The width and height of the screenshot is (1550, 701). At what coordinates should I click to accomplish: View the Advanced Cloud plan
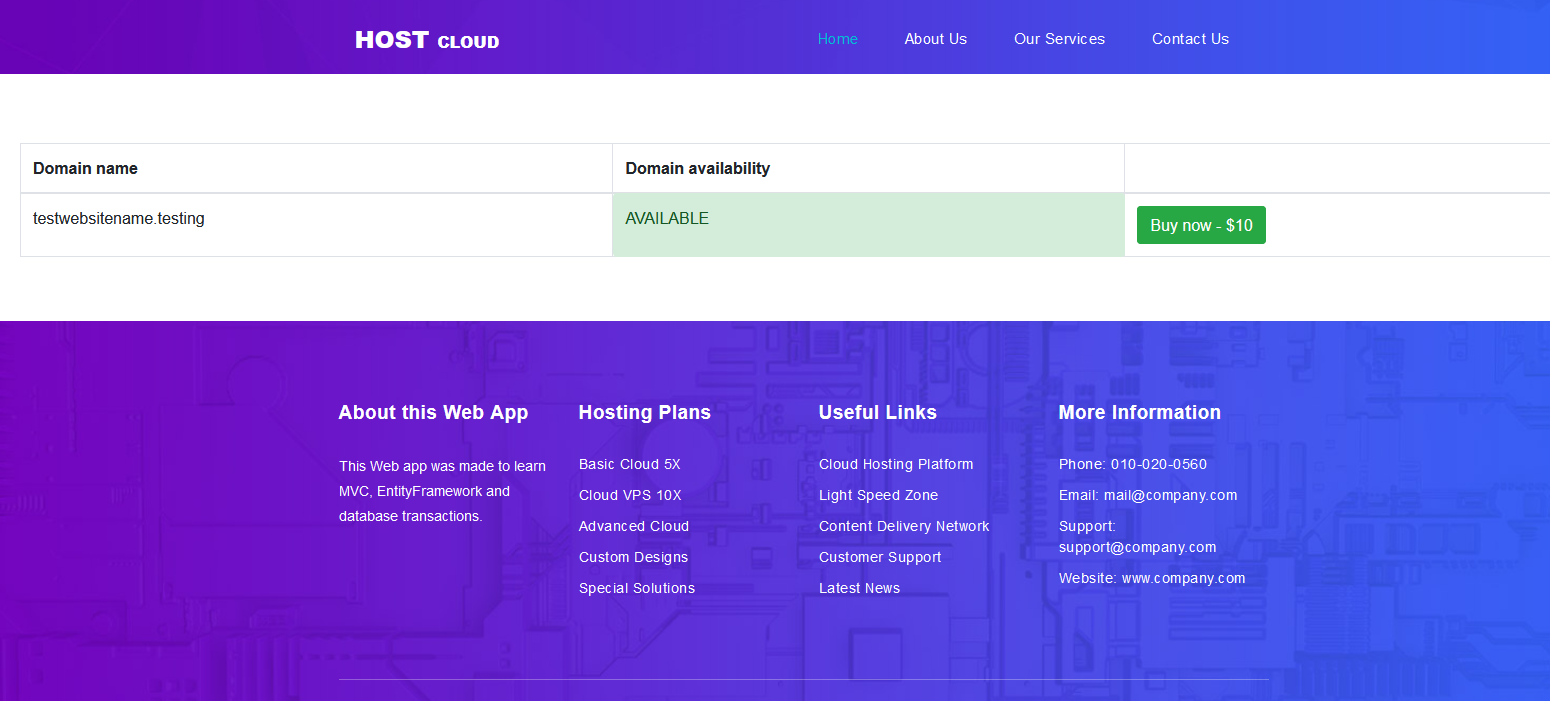634,526
